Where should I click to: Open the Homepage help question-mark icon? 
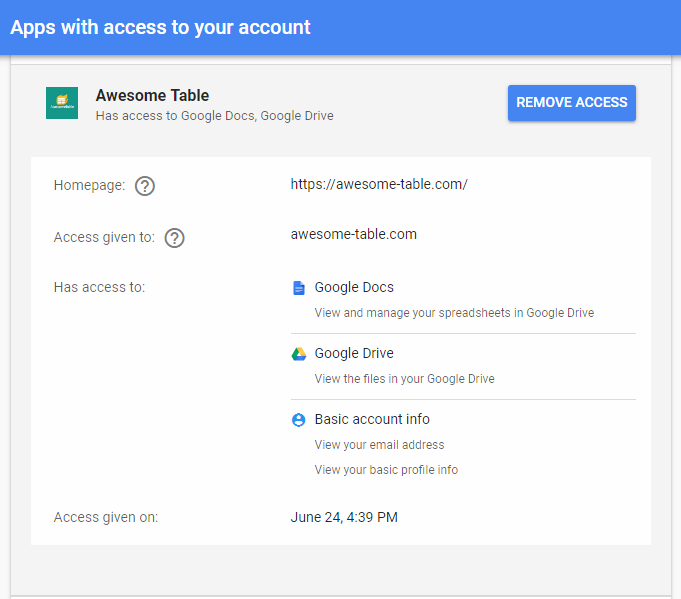click(x=145, y=186)
